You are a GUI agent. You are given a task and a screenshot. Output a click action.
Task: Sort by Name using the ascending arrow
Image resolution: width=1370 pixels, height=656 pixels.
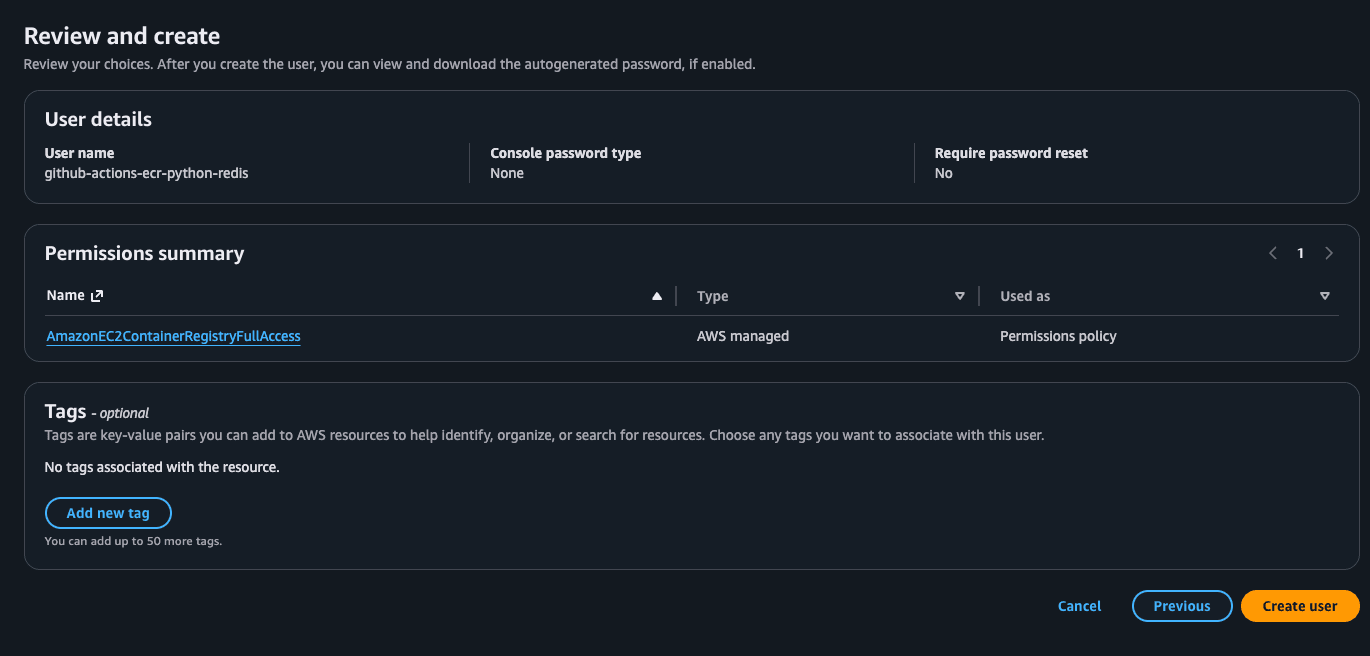657,296
